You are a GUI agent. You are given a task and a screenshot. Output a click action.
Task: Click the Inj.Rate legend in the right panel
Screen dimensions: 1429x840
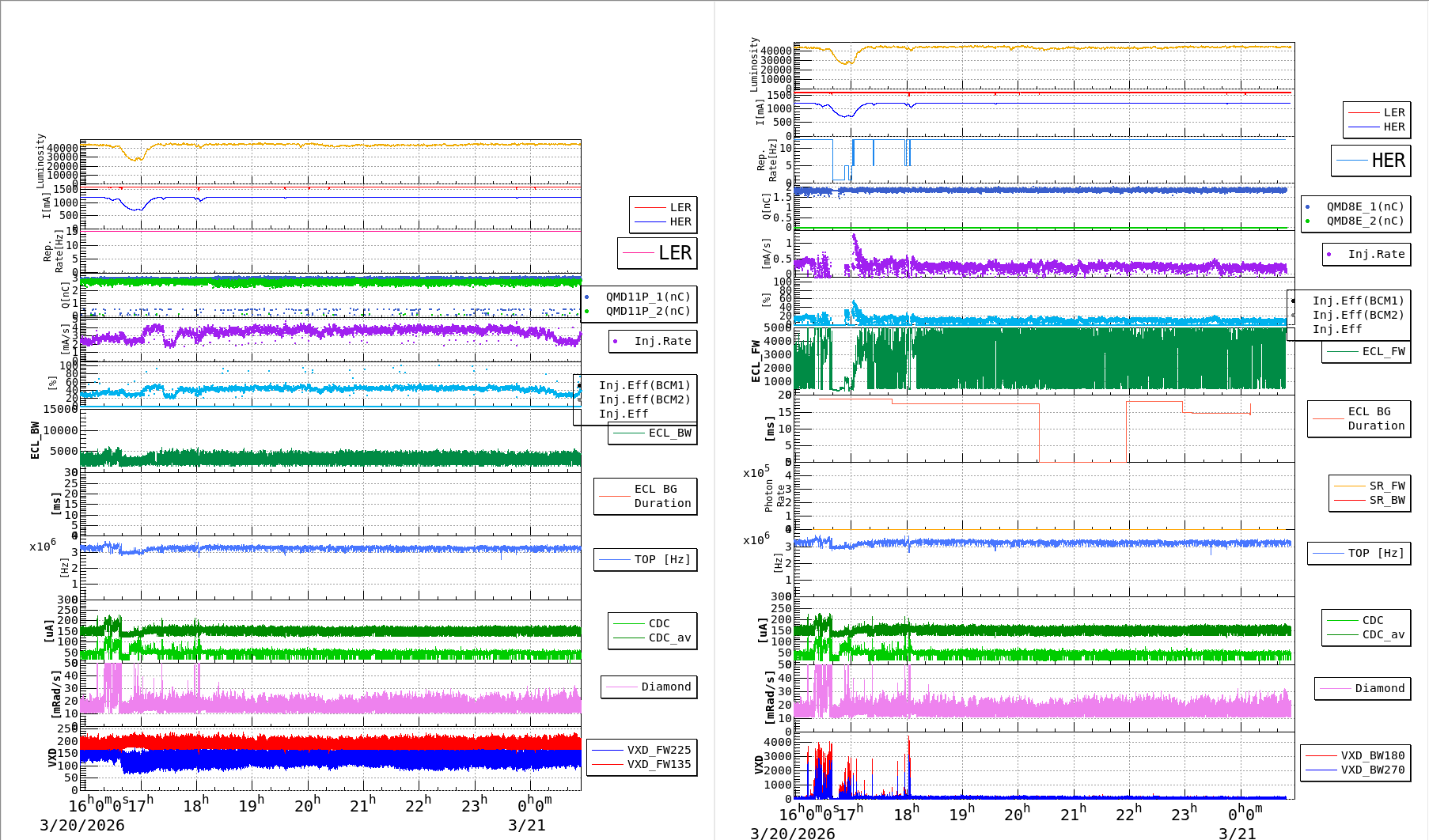click(x=1376, y=254)
